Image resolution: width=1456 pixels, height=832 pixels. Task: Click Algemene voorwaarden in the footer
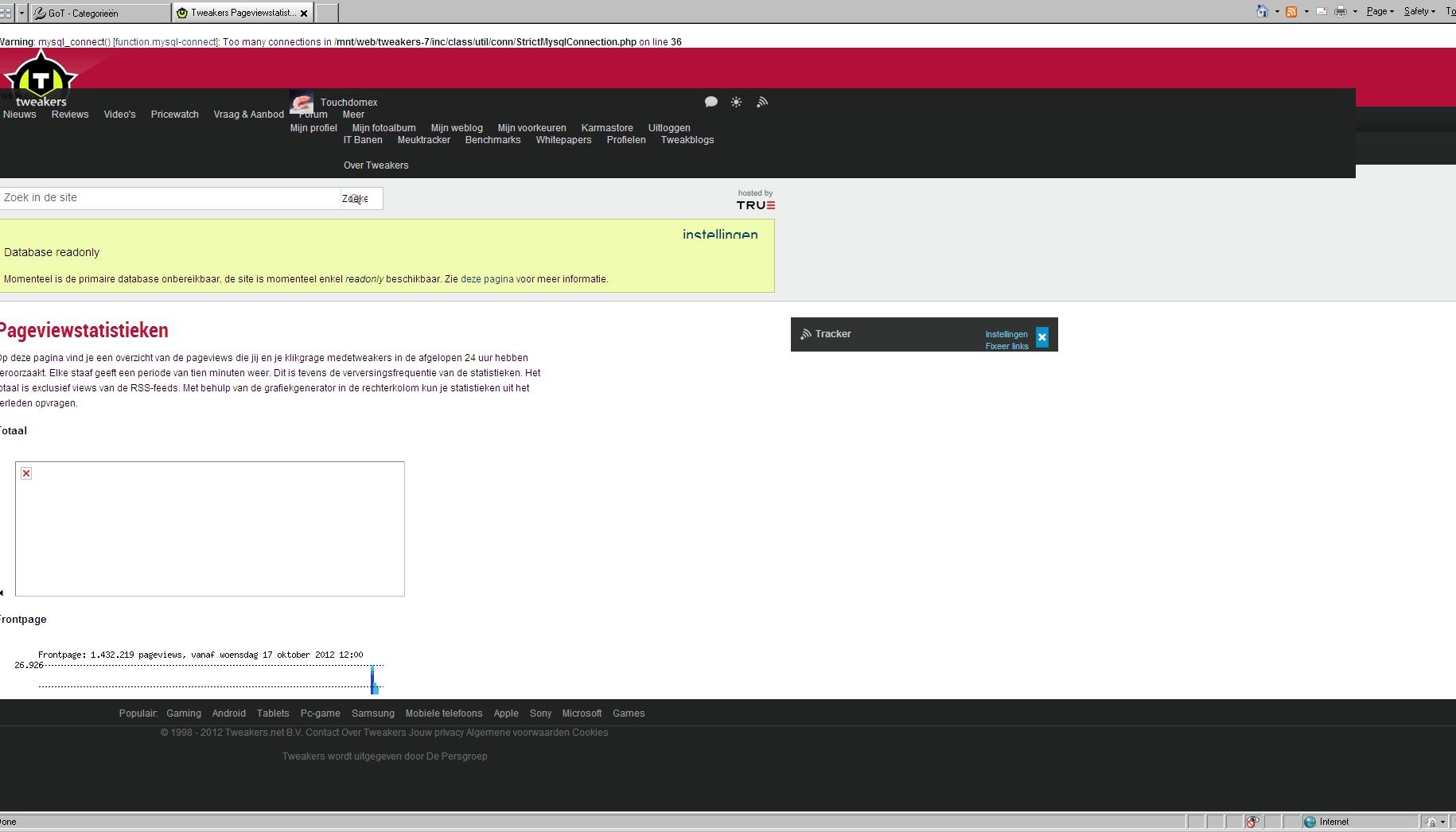click(x=517, y=733)
